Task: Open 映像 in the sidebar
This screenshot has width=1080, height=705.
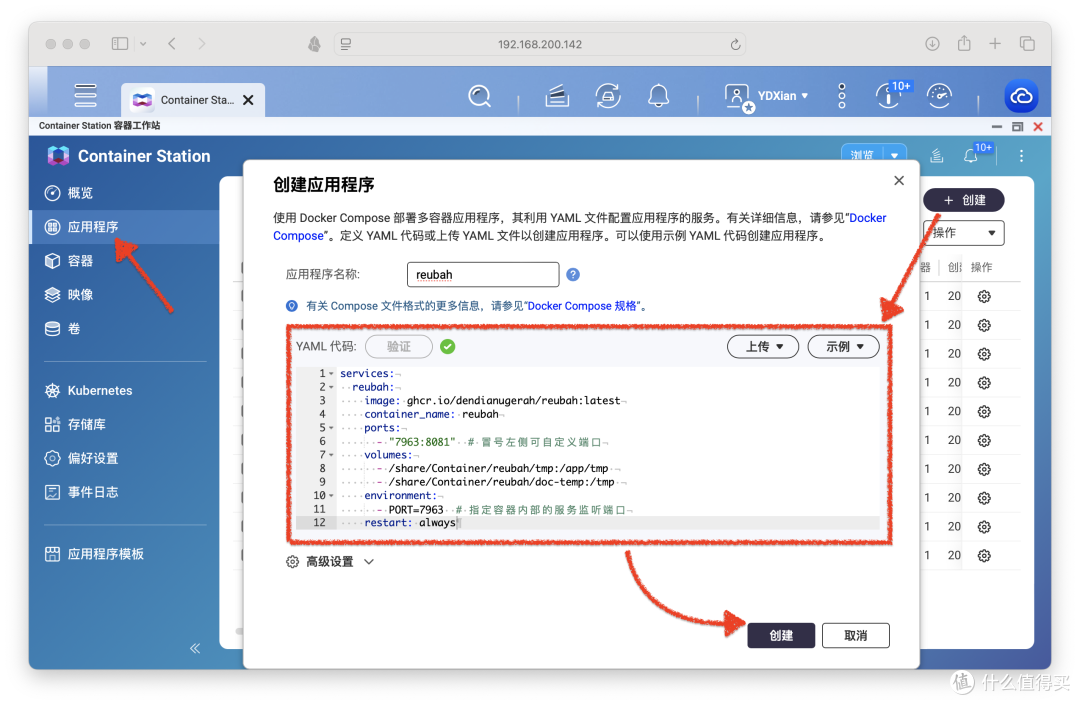Action: point(124,295)
